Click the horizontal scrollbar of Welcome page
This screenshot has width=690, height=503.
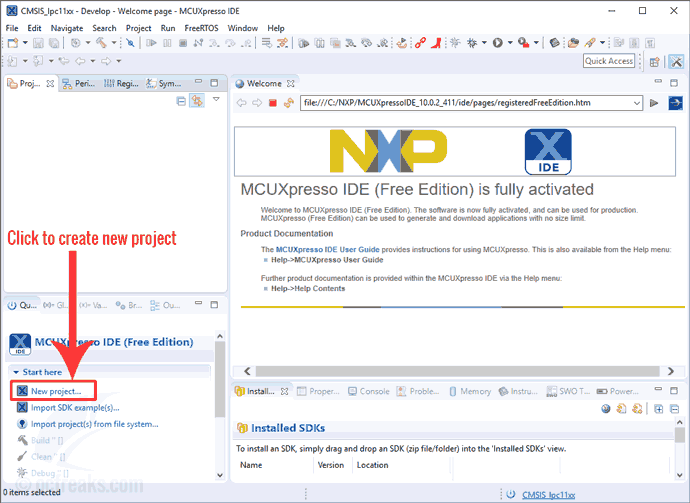[458, 371]
